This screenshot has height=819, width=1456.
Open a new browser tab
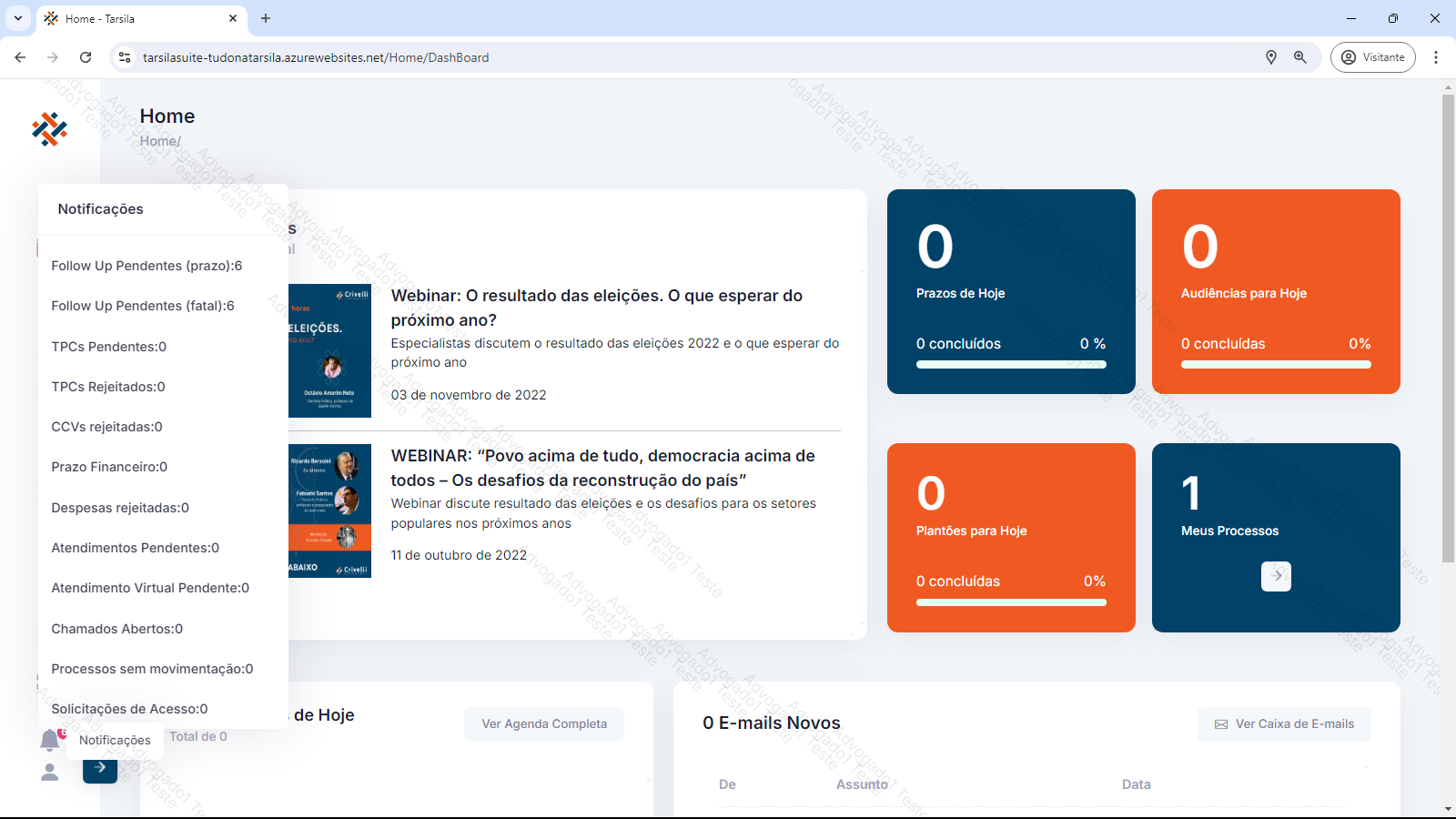266,18
